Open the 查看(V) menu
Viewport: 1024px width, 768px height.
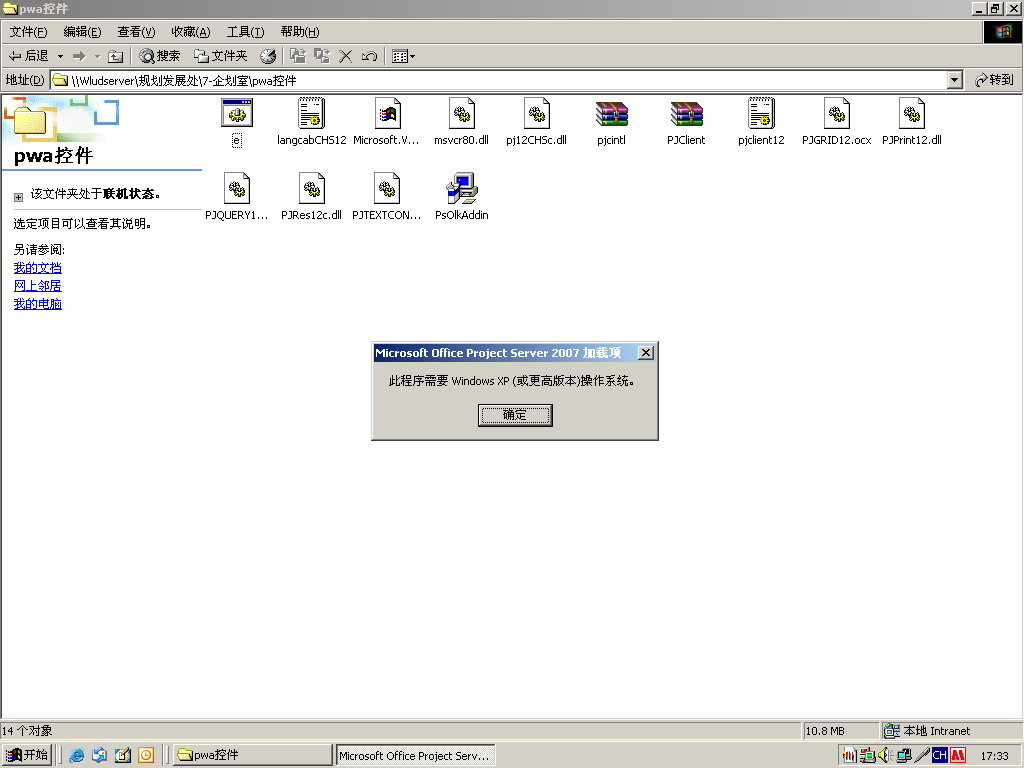pos(136,32)
